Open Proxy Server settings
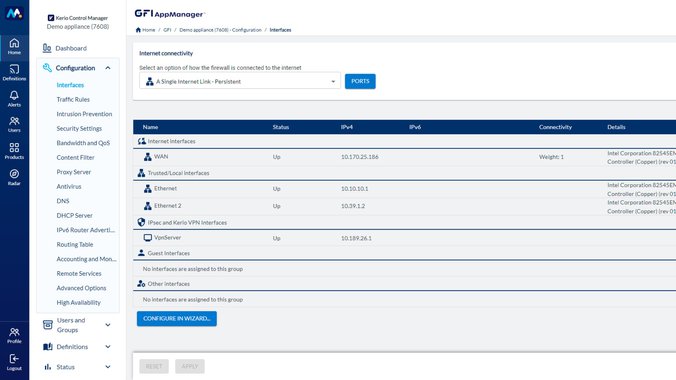 (x=73, y=172)
